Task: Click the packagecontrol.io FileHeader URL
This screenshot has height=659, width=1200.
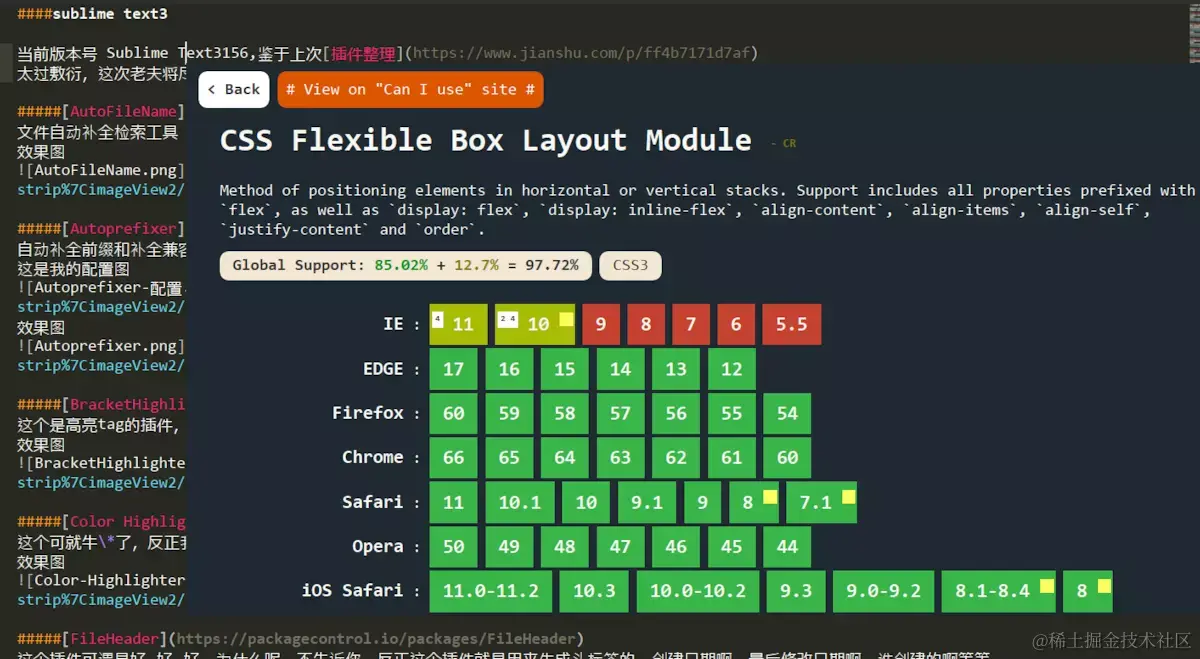Action: pyautogui.click(x=376, y=638)
